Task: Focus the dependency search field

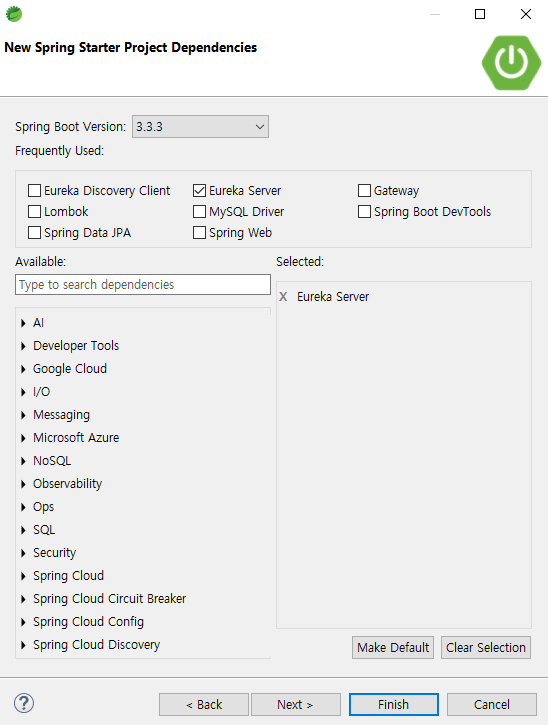Action: click(143, 284)
